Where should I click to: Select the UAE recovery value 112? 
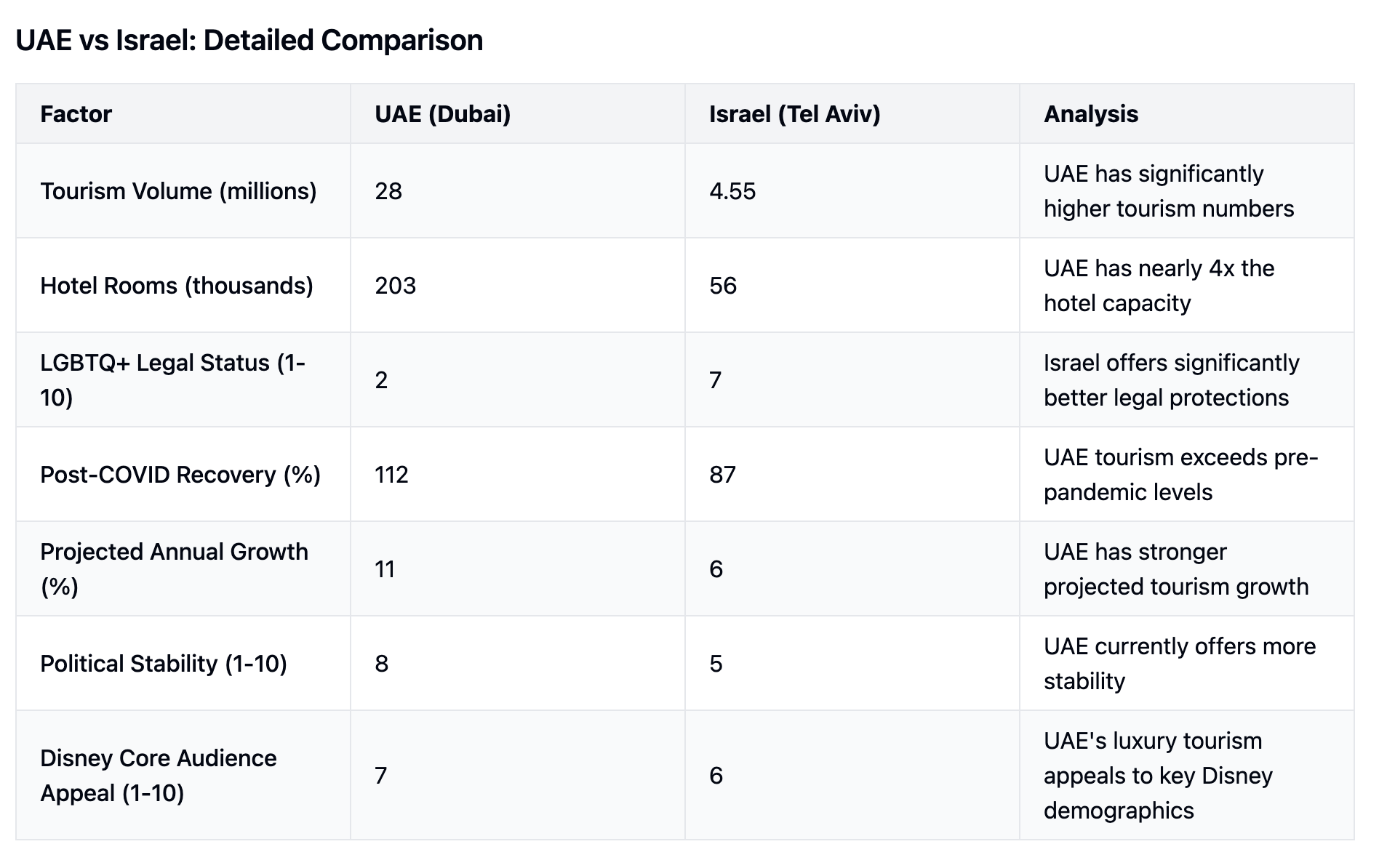pyautogui.click(x=391, y=475)
